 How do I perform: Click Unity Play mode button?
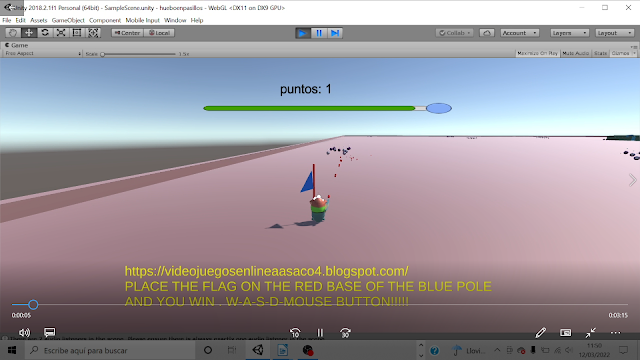(x=302, y=33)
